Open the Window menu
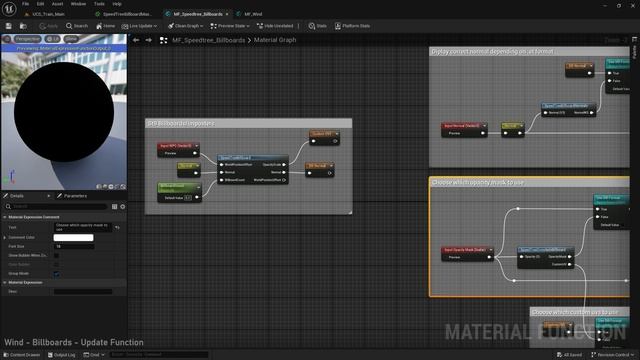Viewport: 640px width, 360px height. 78,4
